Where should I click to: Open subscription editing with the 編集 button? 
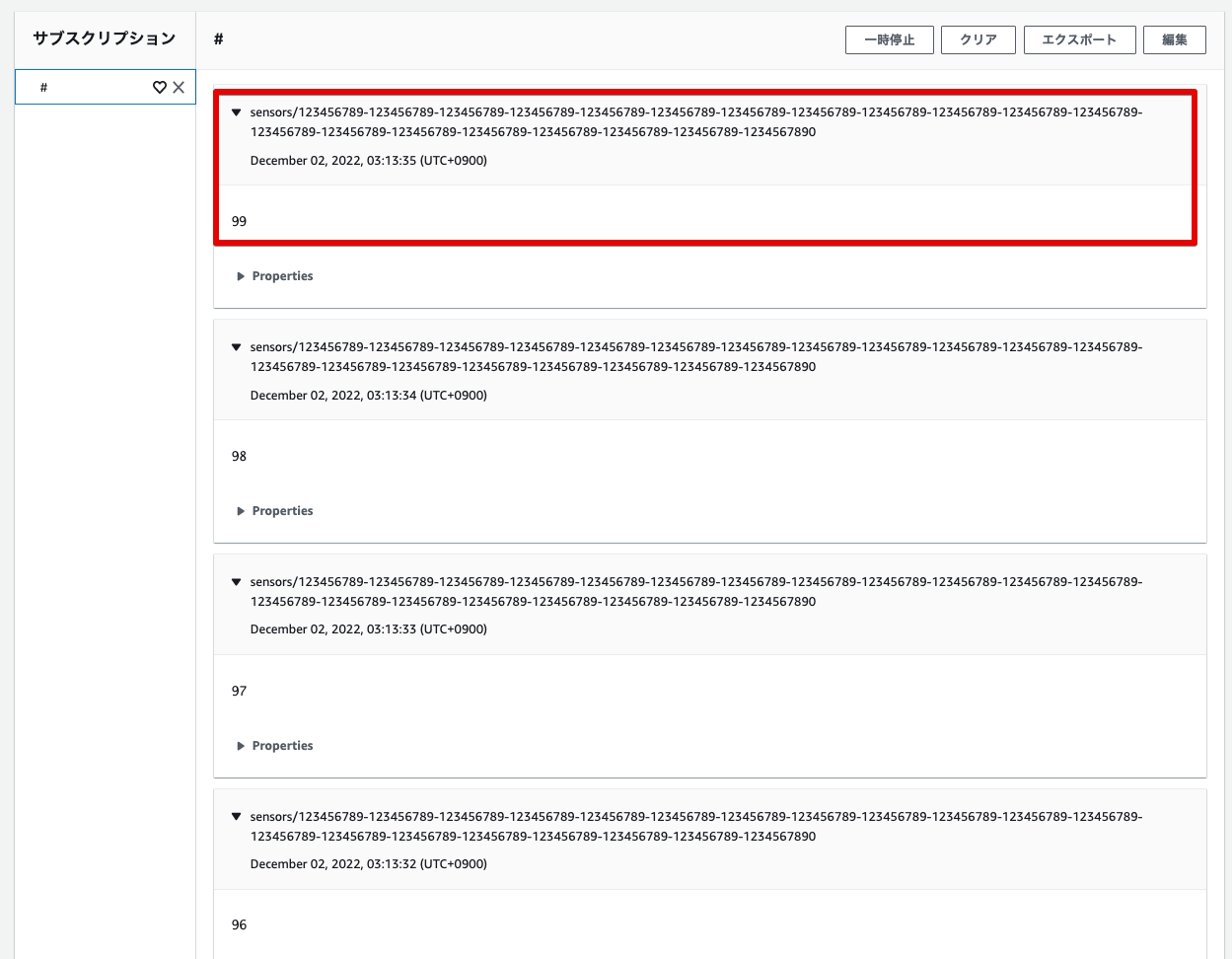coord(1174,39)
